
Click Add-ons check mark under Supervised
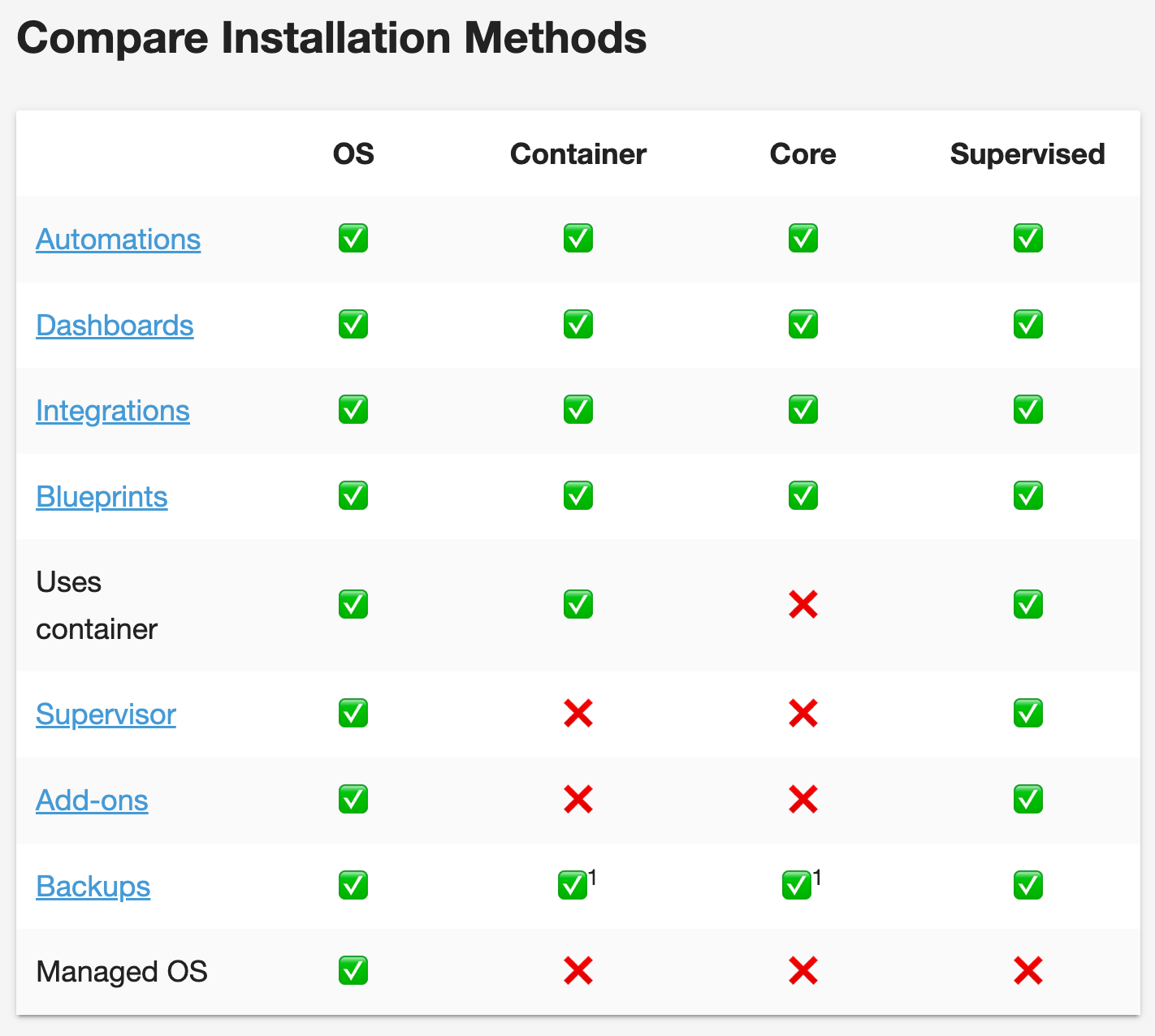click(1028, 800)
